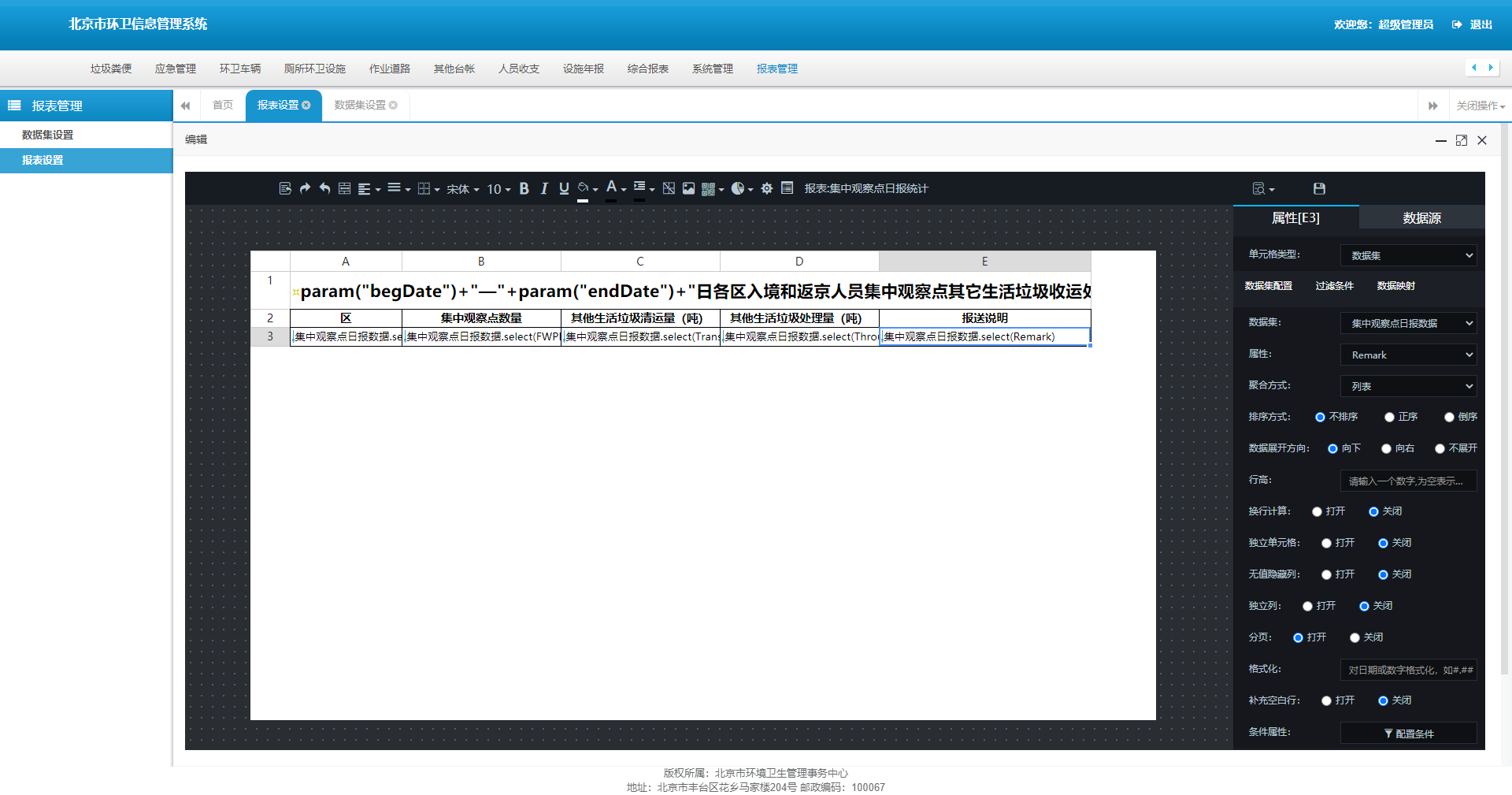Screen dimensions: 1512x795
Task: Toggle italic formatting
Action: [x=543, y=188]
